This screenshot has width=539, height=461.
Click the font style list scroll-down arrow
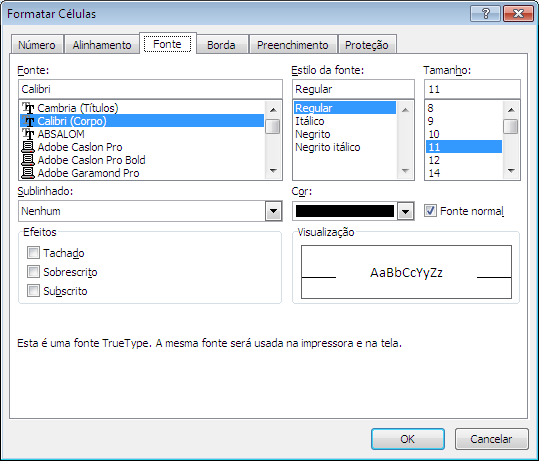405,171
